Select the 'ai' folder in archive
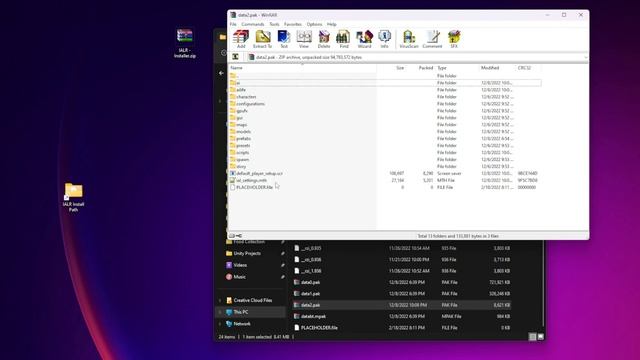Screen dimensions: 640x360 tap(385, 83)
